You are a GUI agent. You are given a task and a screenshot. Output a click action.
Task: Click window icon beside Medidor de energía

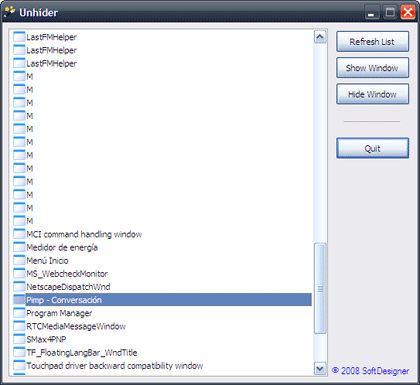pyautogui.click(x=19, y=247)
